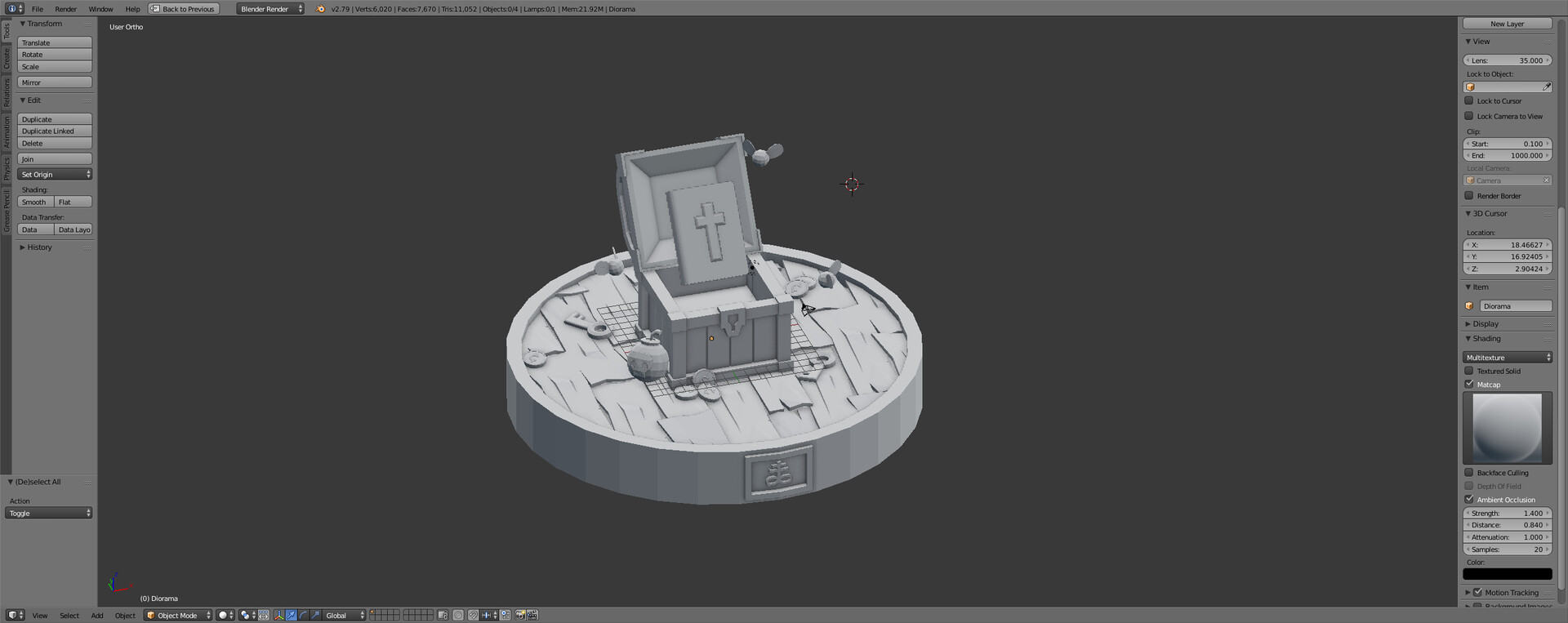Enable Lock to Cursor checkbox

pyautogui.click(x=1469, y=100)
